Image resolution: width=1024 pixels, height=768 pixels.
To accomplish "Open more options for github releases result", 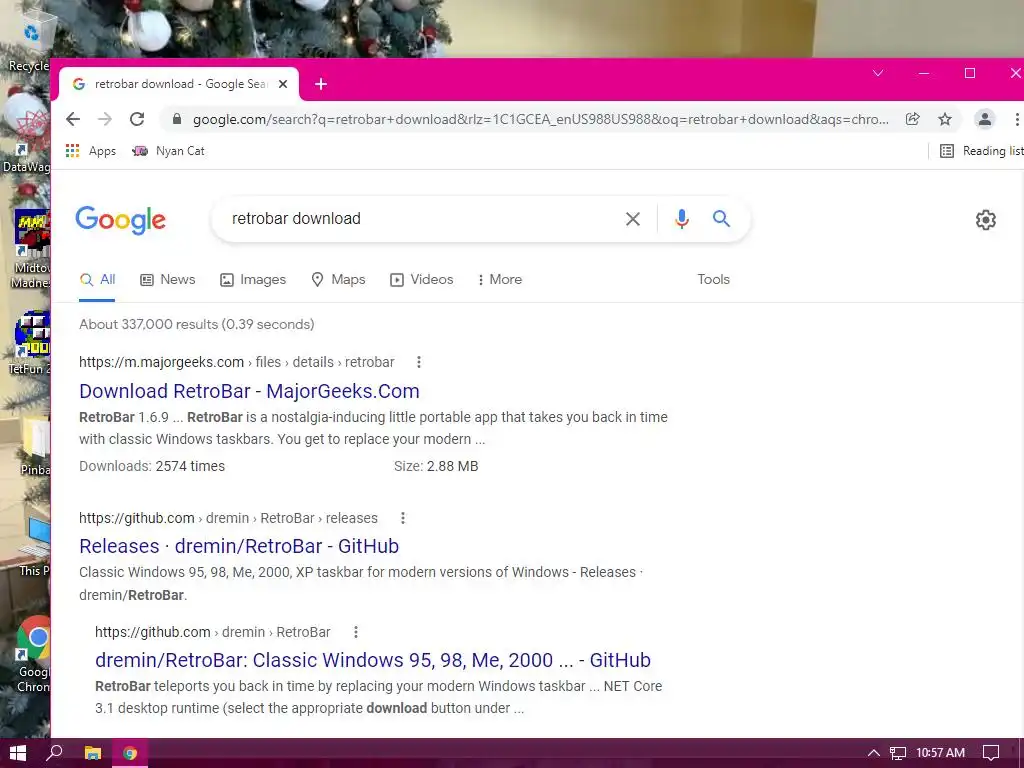I will click(x=403, y=518).
